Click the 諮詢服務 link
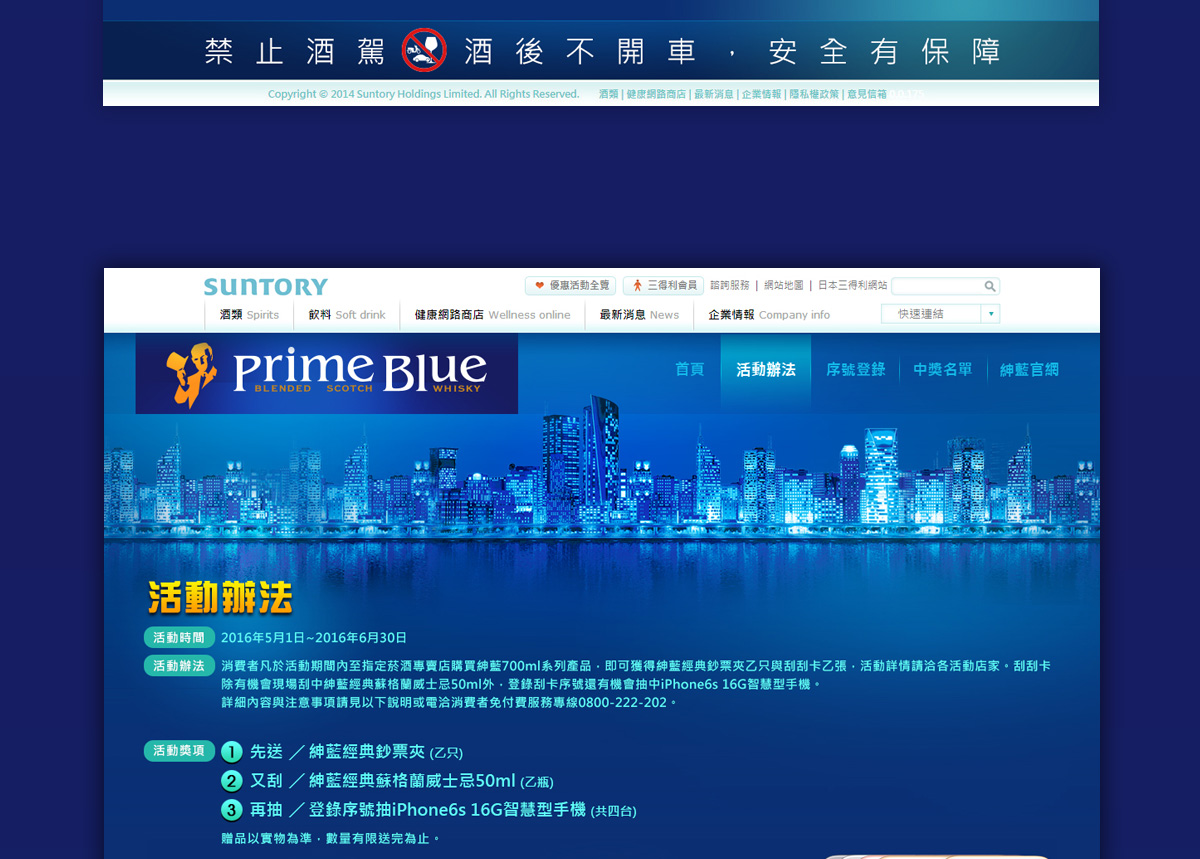1200x859 pixels. (x=730, y=285)
